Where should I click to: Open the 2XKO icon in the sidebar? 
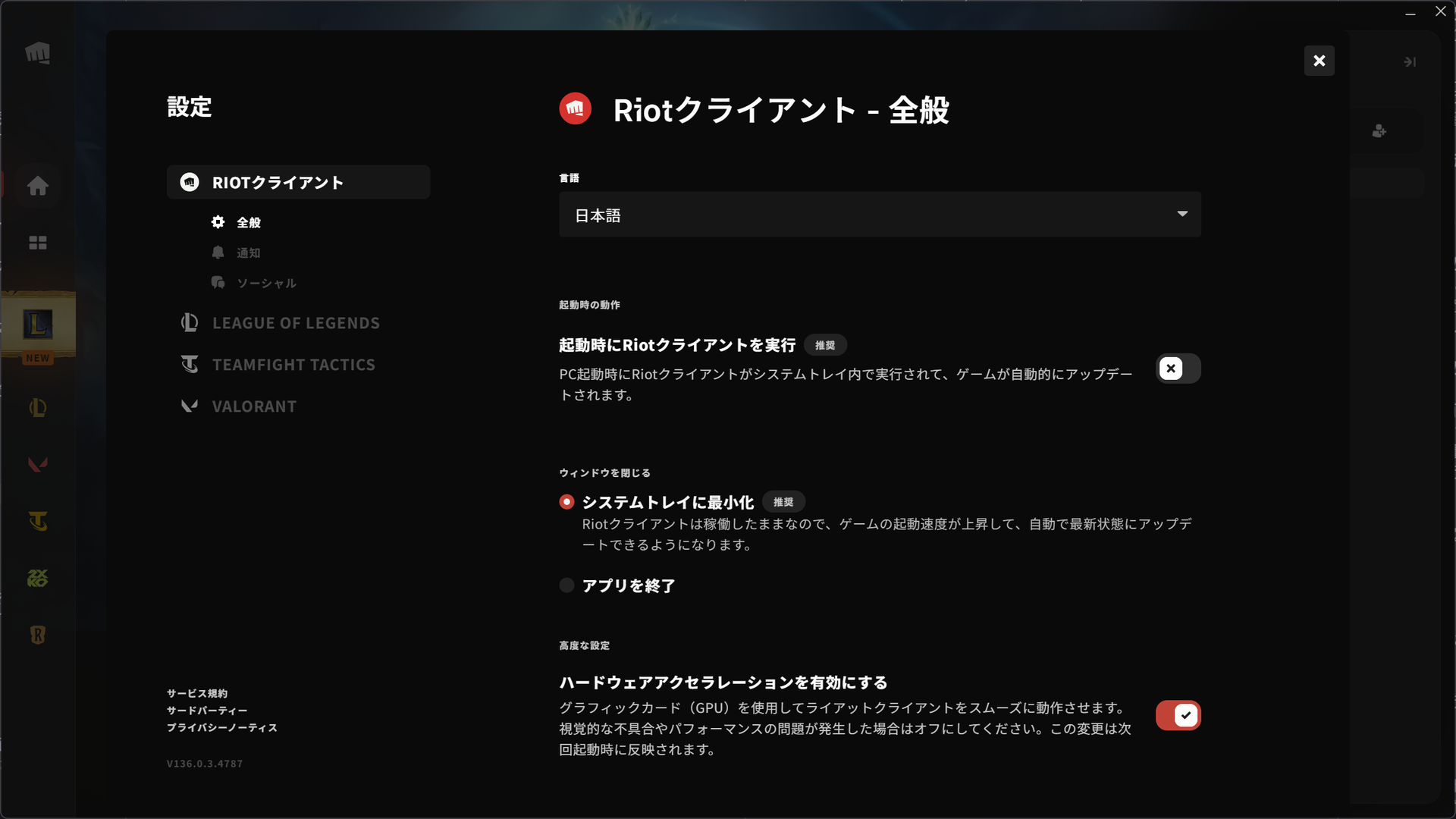[37, 578]
